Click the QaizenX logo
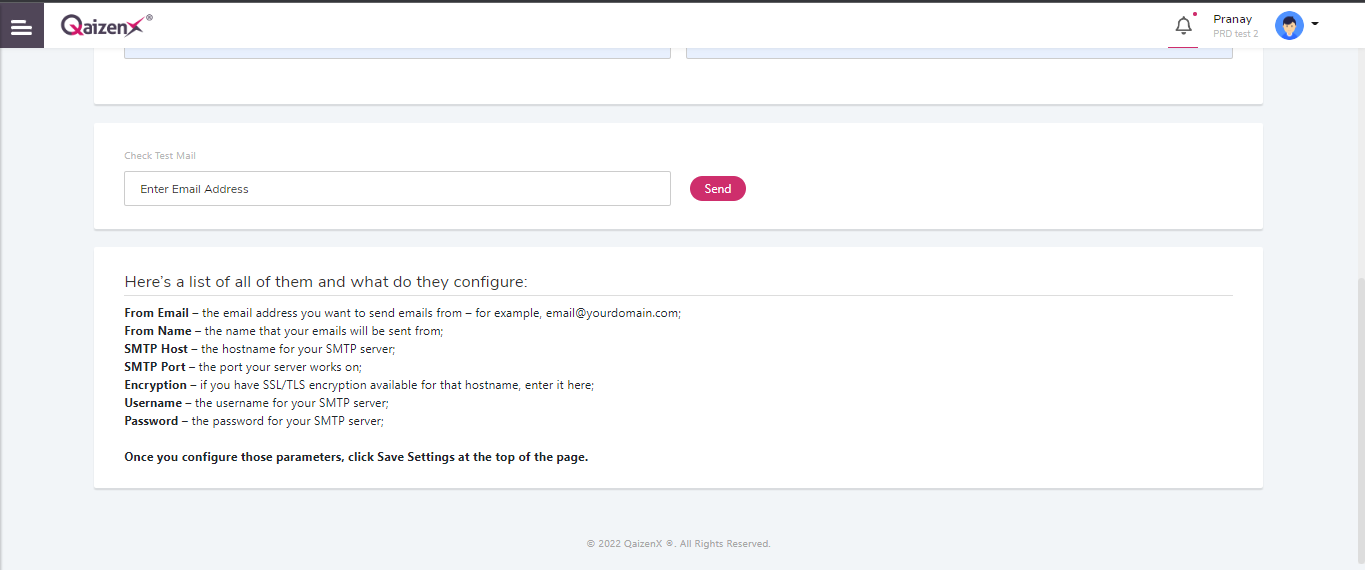Viewport: 1365px width, 570px height. point(106,25)
